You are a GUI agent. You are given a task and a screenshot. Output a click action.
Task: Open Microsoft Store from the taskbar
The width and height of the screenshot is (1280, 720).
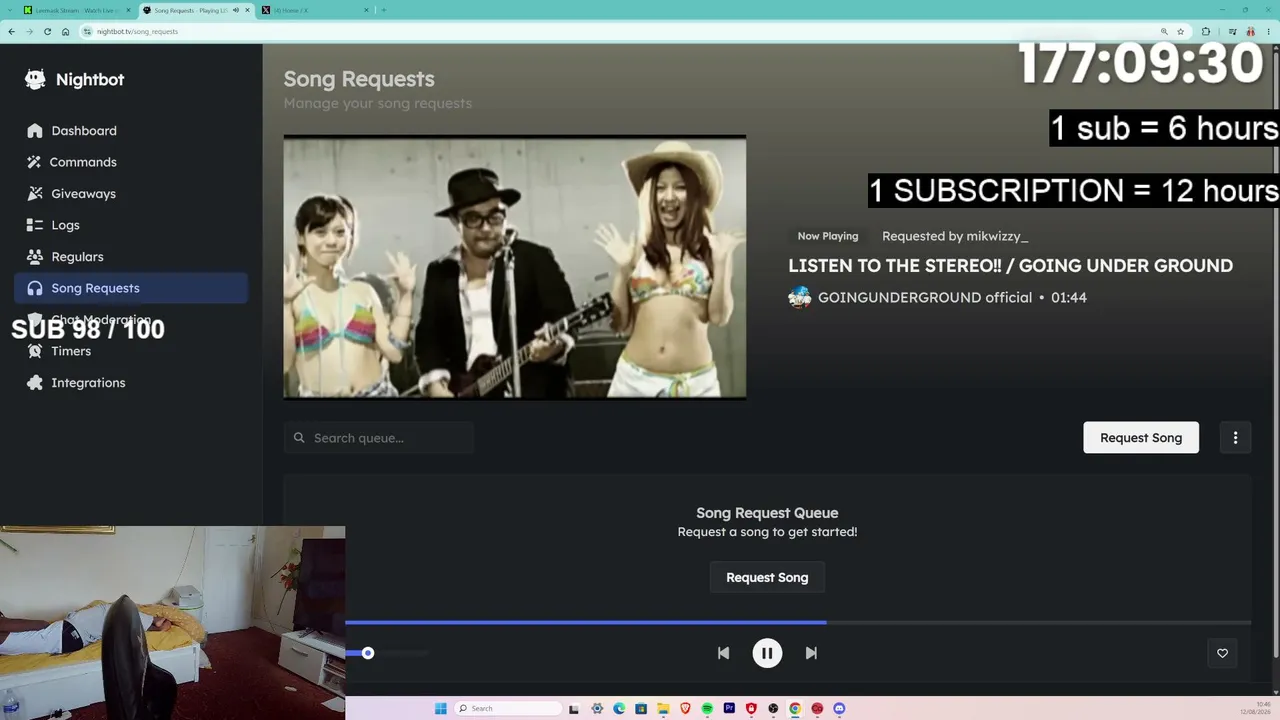pos(641,709)
